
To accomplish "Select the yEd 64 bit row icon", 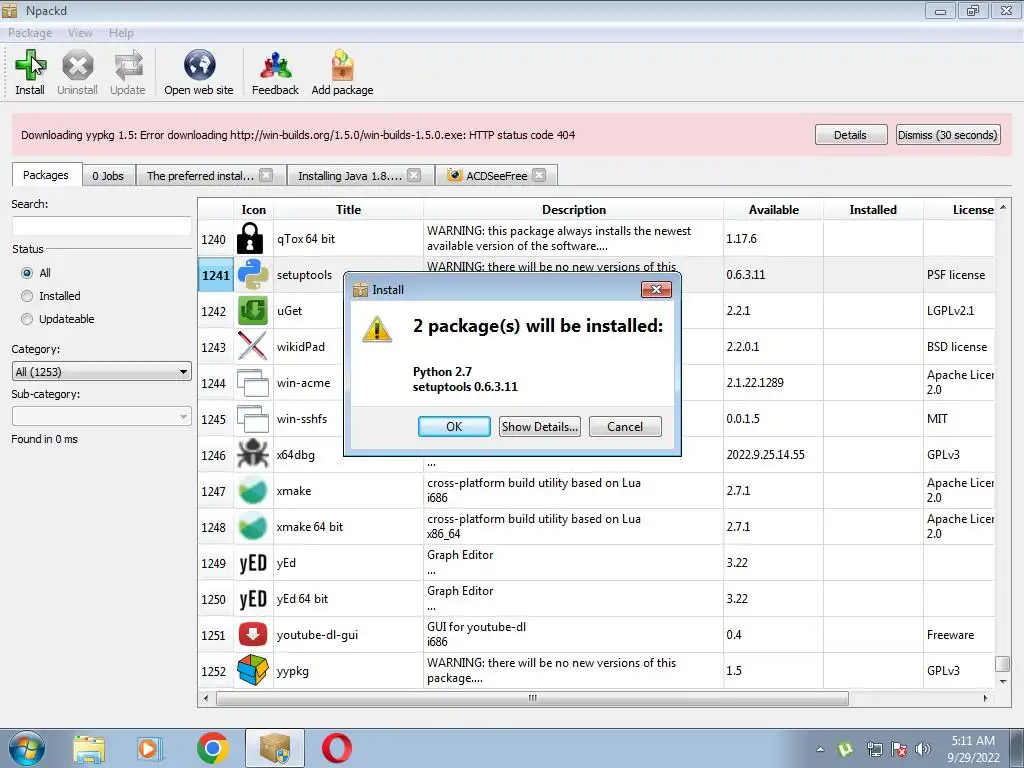I will [252, 599].
